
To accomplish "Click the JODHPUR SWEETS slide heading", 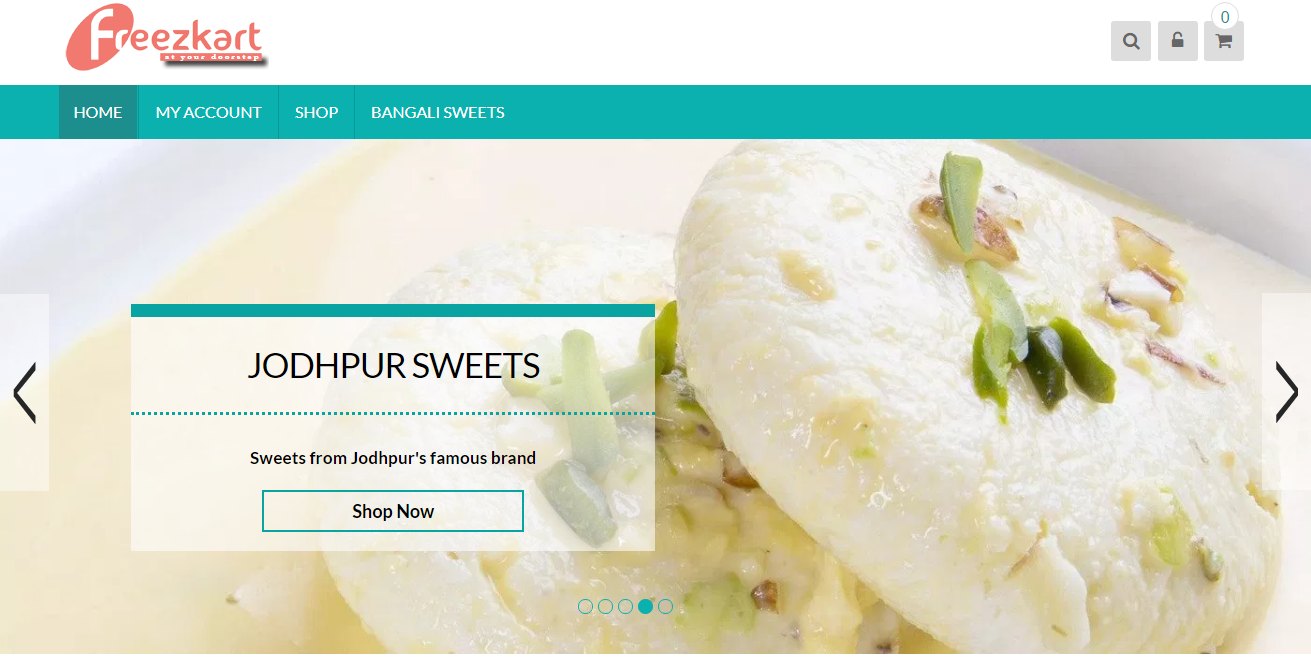I will click(393, 366).
